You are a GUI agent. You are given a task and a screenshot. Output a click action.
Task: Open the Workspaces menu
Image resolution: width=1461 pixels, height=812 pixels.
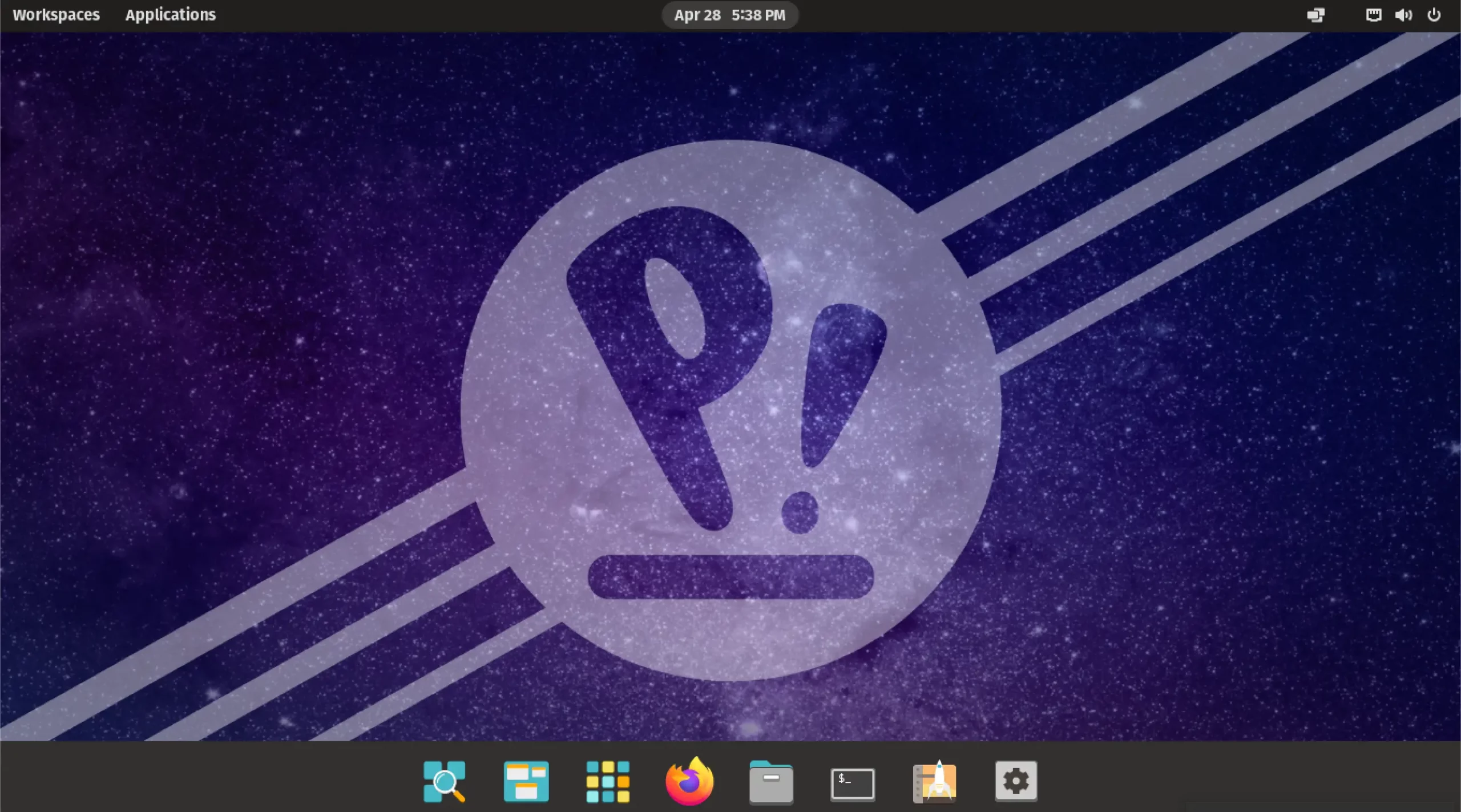click(55, 14)
